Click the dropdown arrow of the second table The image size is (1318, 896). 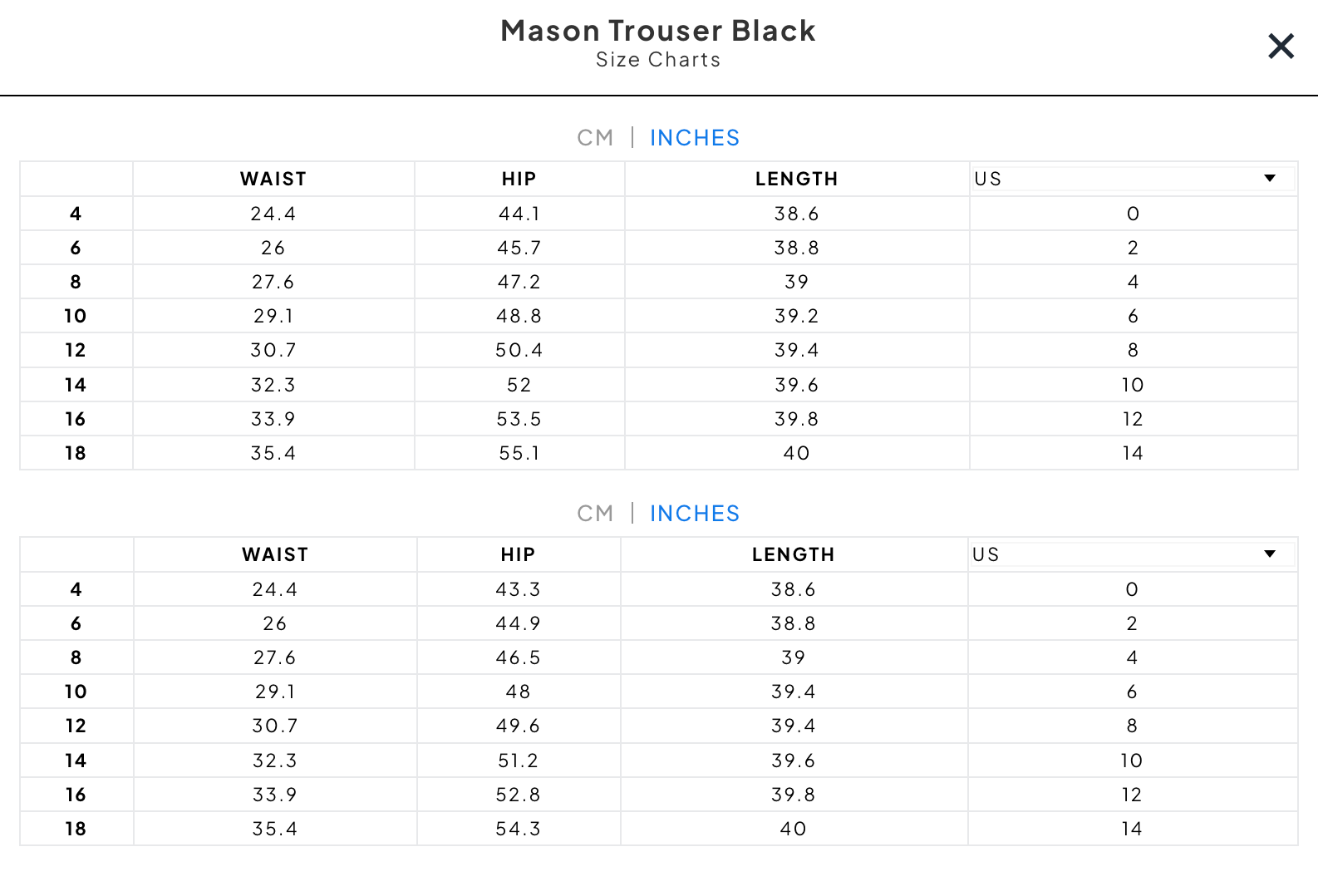[x=1270, y=554]
